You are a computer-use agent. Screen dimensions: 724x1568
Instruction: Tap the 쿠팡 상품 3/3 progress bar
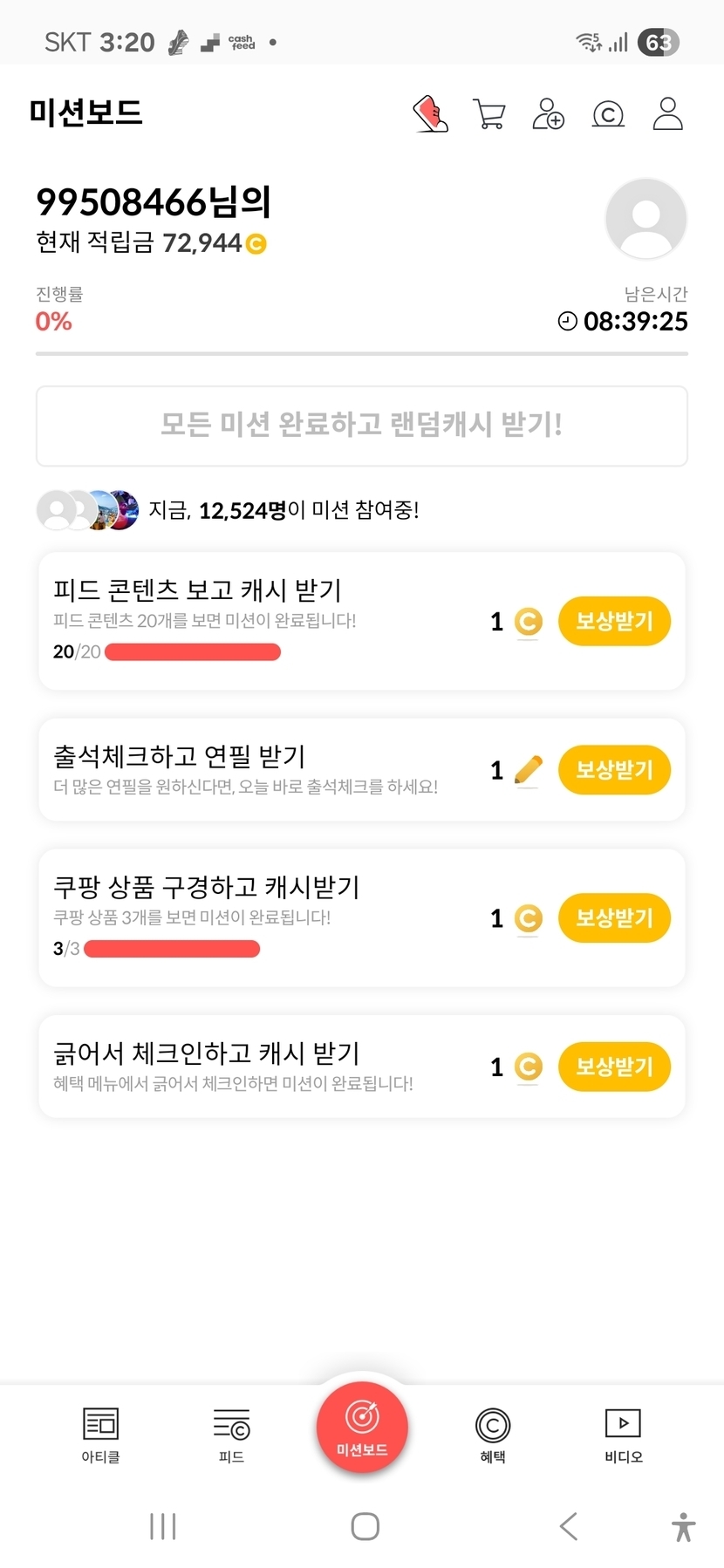172,949
